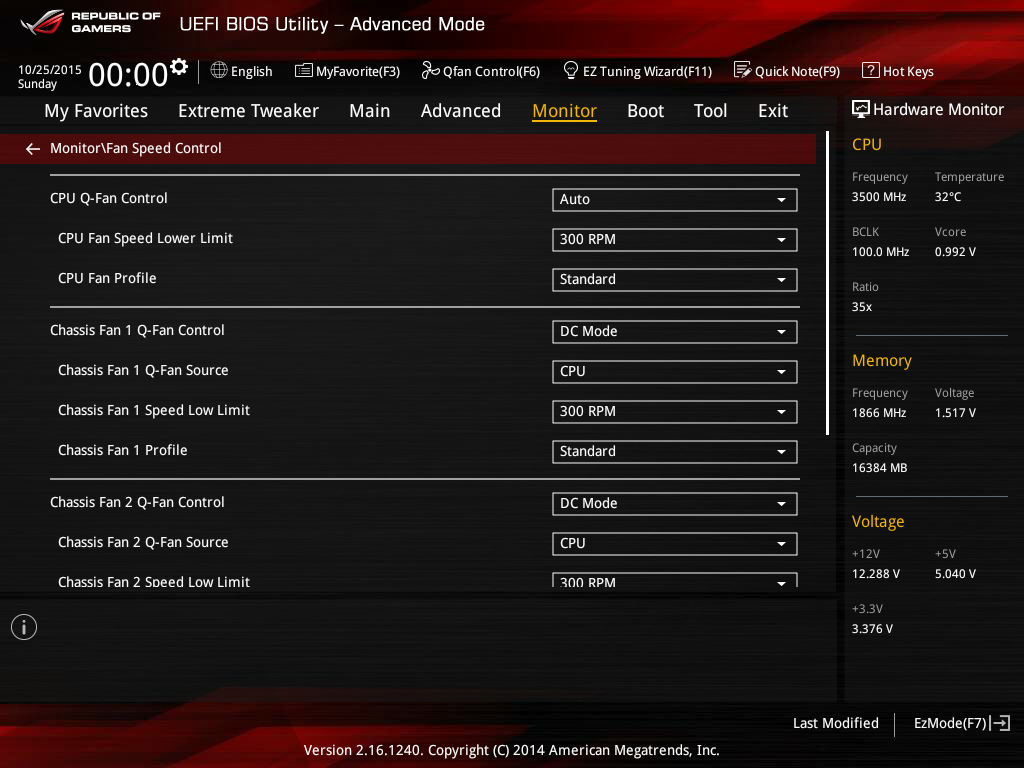The width and height of the screenshot is (1024, 768).
Task: Open Chassis Fan 1 Speed Low Limit dropdown
Action: point(675,411)
